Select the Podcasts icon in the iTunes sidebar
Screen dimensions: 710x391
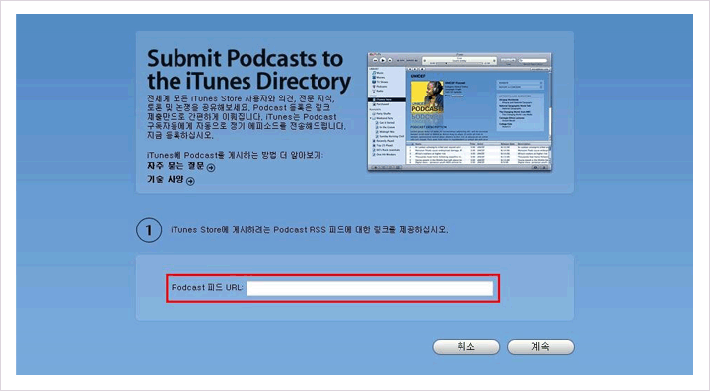[x=374, y=86]
